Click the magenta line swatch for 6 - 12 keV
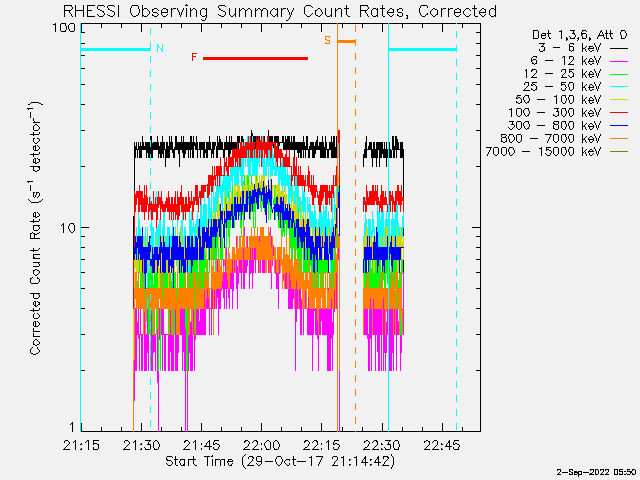Viewport: 640px width, 480px height. tap(619, 62)
